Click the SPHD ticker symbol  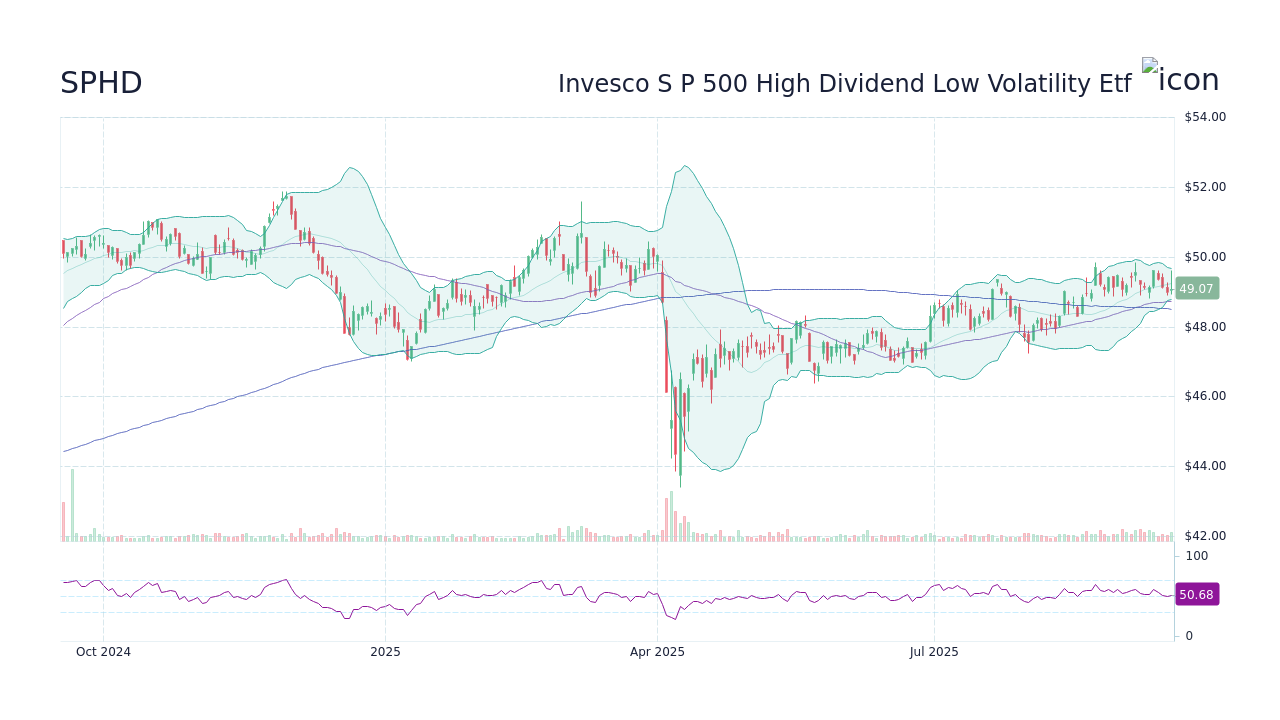coord(101,83)
